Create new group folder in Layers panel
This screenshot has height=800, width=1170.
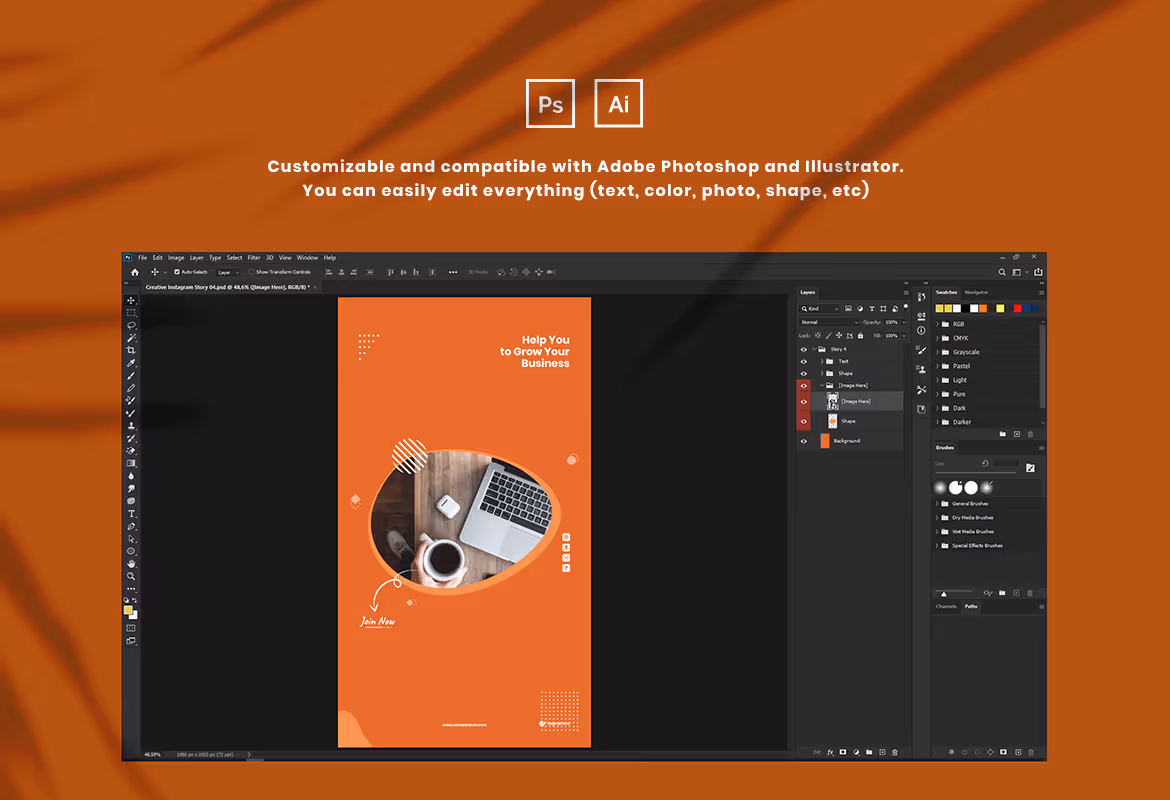coord(869,752)
